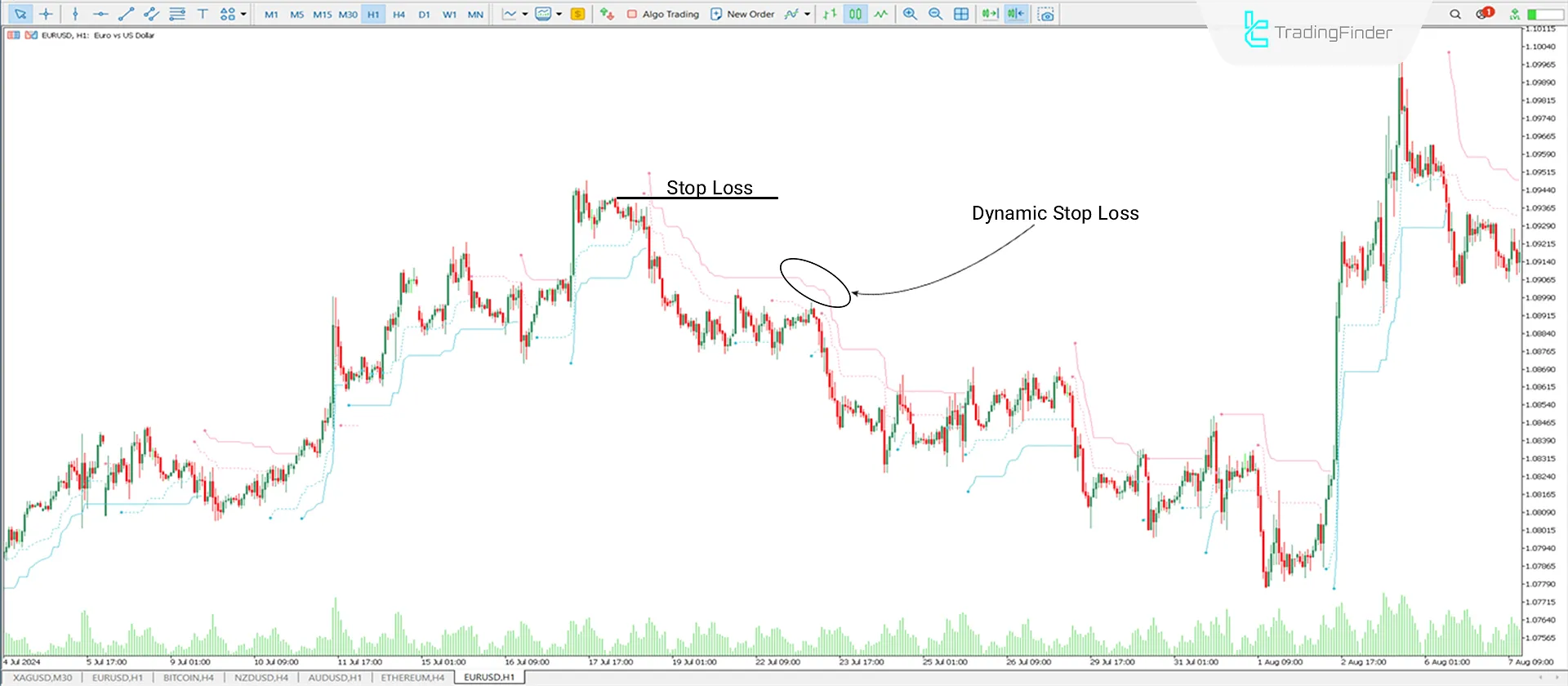Select the active EURUSD,H1 tab
Screen dimensions: 1568x686
[489, 678]
